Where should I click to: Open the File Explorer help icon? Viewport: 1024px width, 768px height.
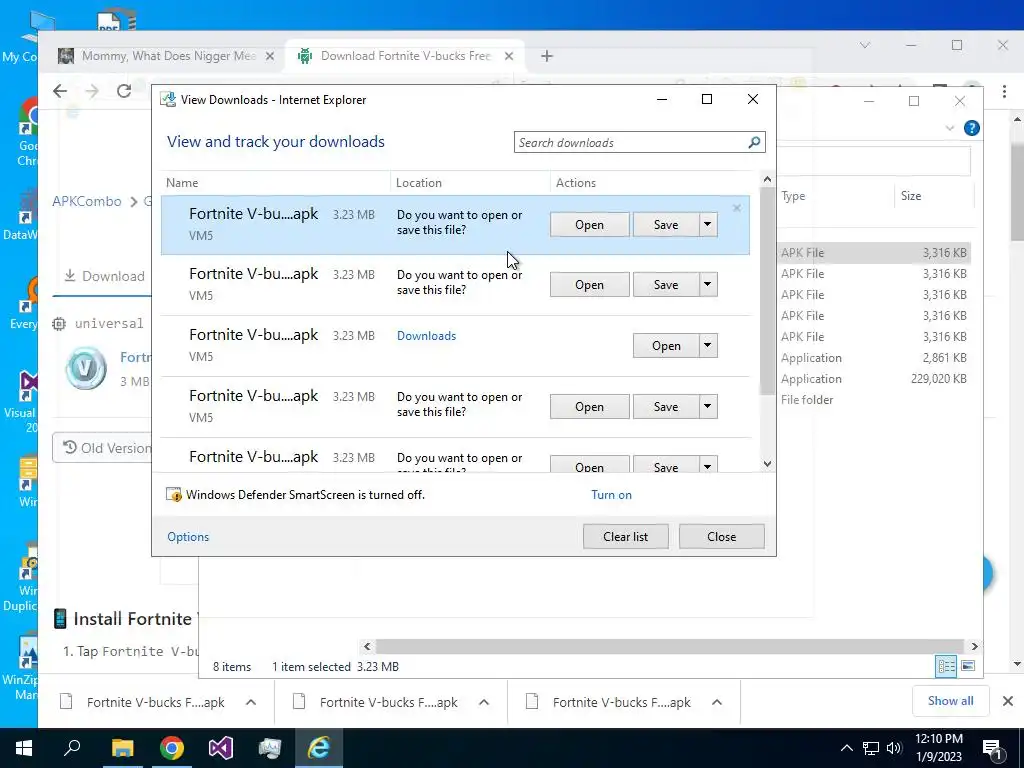click(972, 128)
